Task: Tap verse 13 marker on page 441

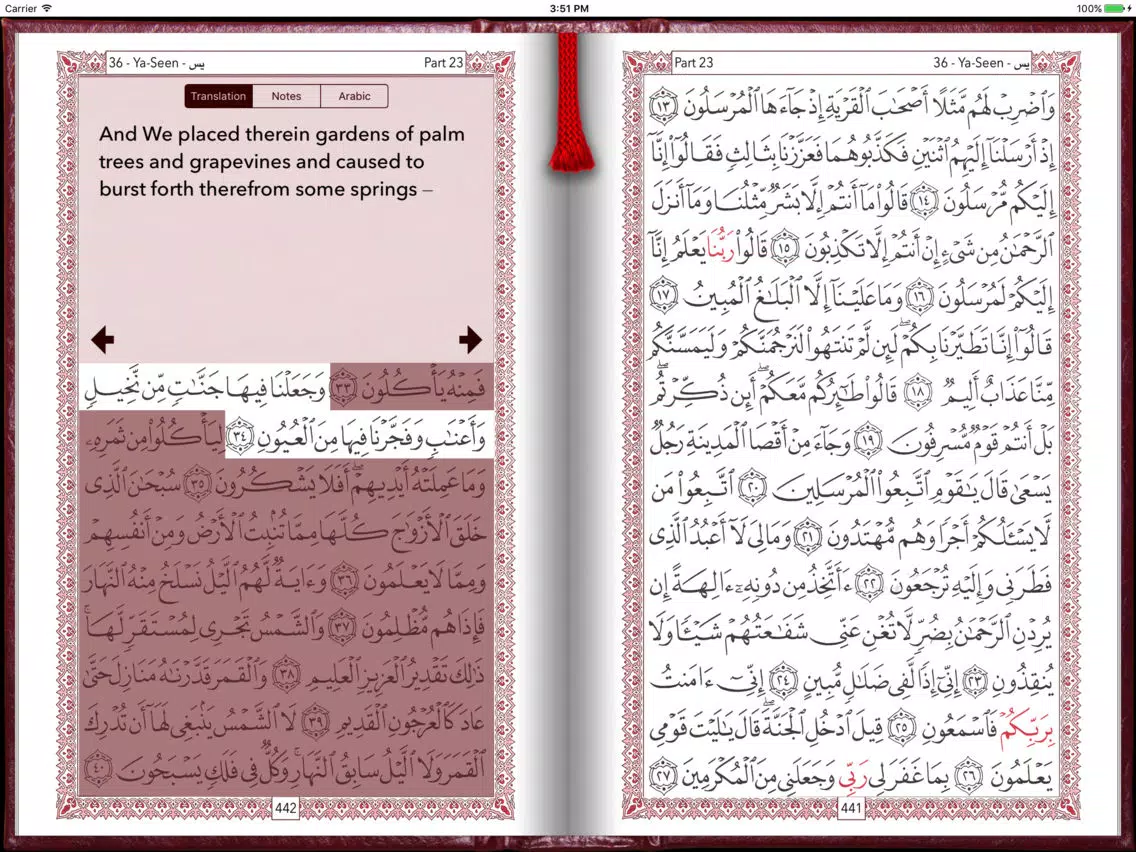Action: (663, 106)
